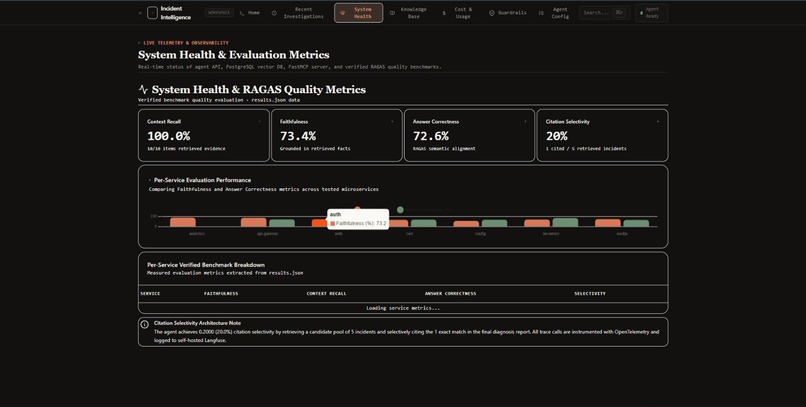This screenshot has width=806, height=407.
Task: Click the media green correctness bar
Action: click(x=636, y=223)
